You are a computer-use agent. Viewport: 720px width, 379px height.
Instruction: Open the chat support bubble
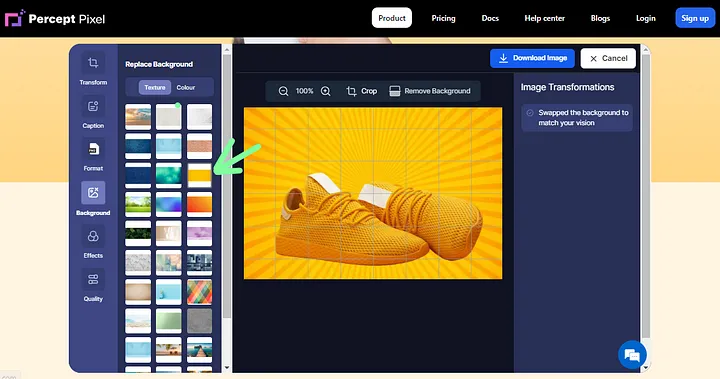[x=632, y=355]
